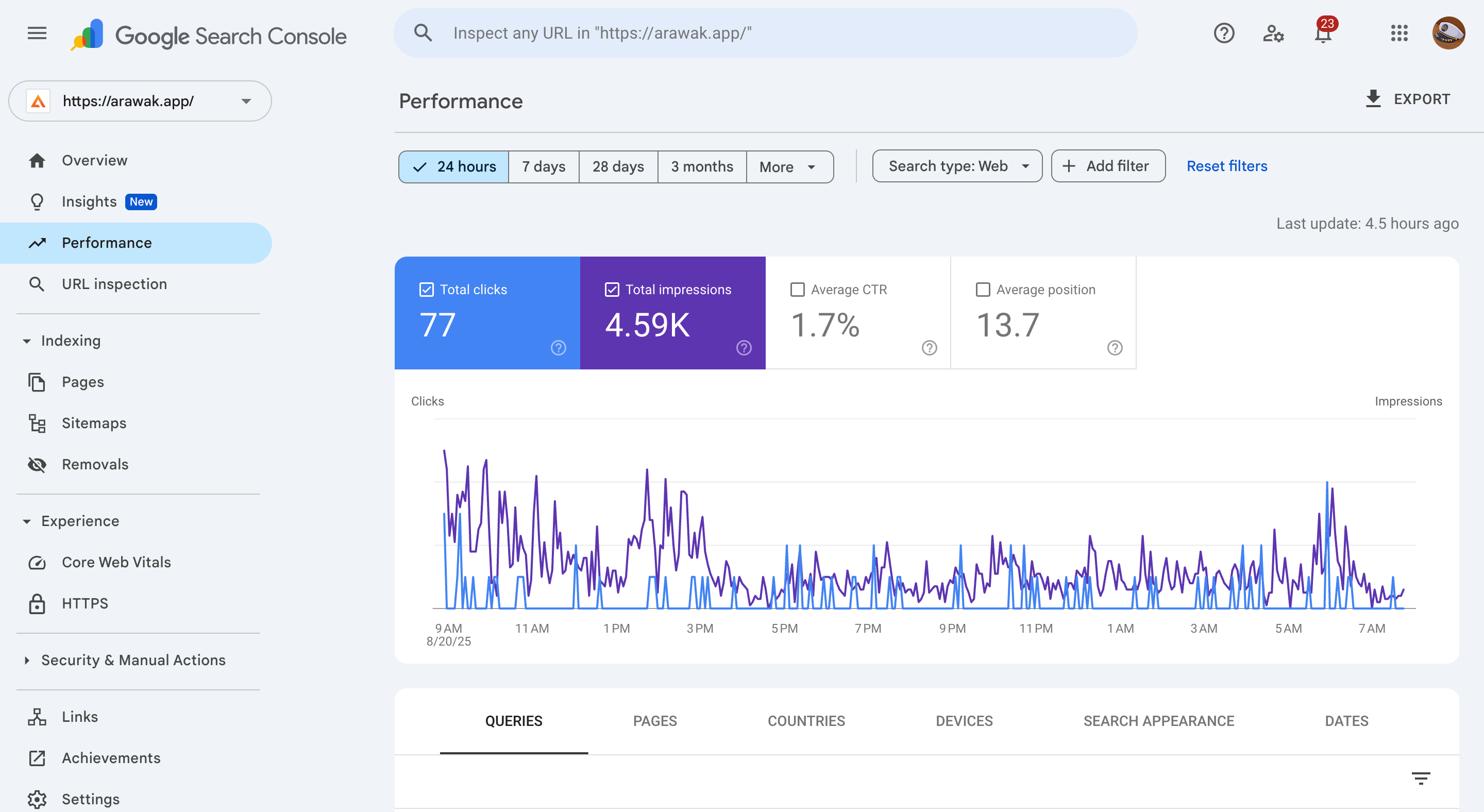Enable the Average CTR checkbox
This screenshot has width=1484, height=812.
(x=797, y=290)
